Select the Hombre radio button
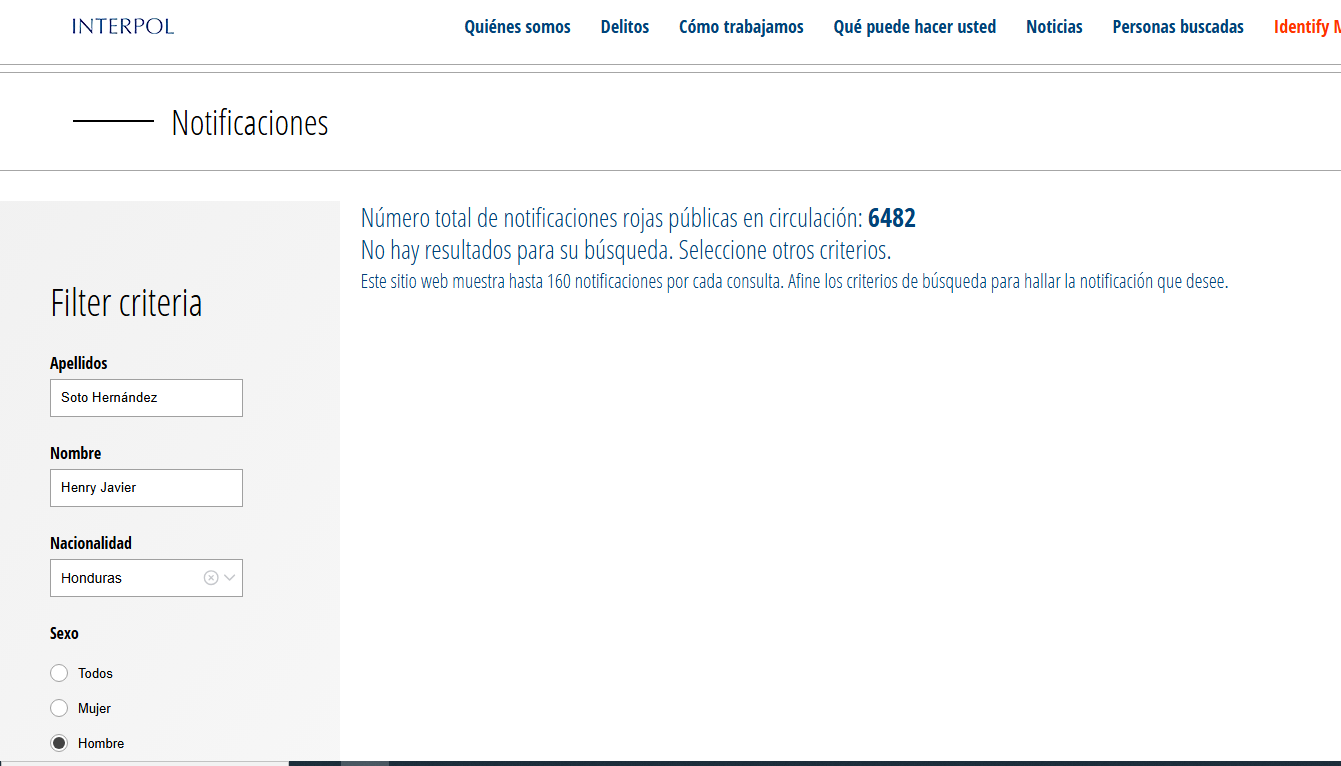 point(59,743)
